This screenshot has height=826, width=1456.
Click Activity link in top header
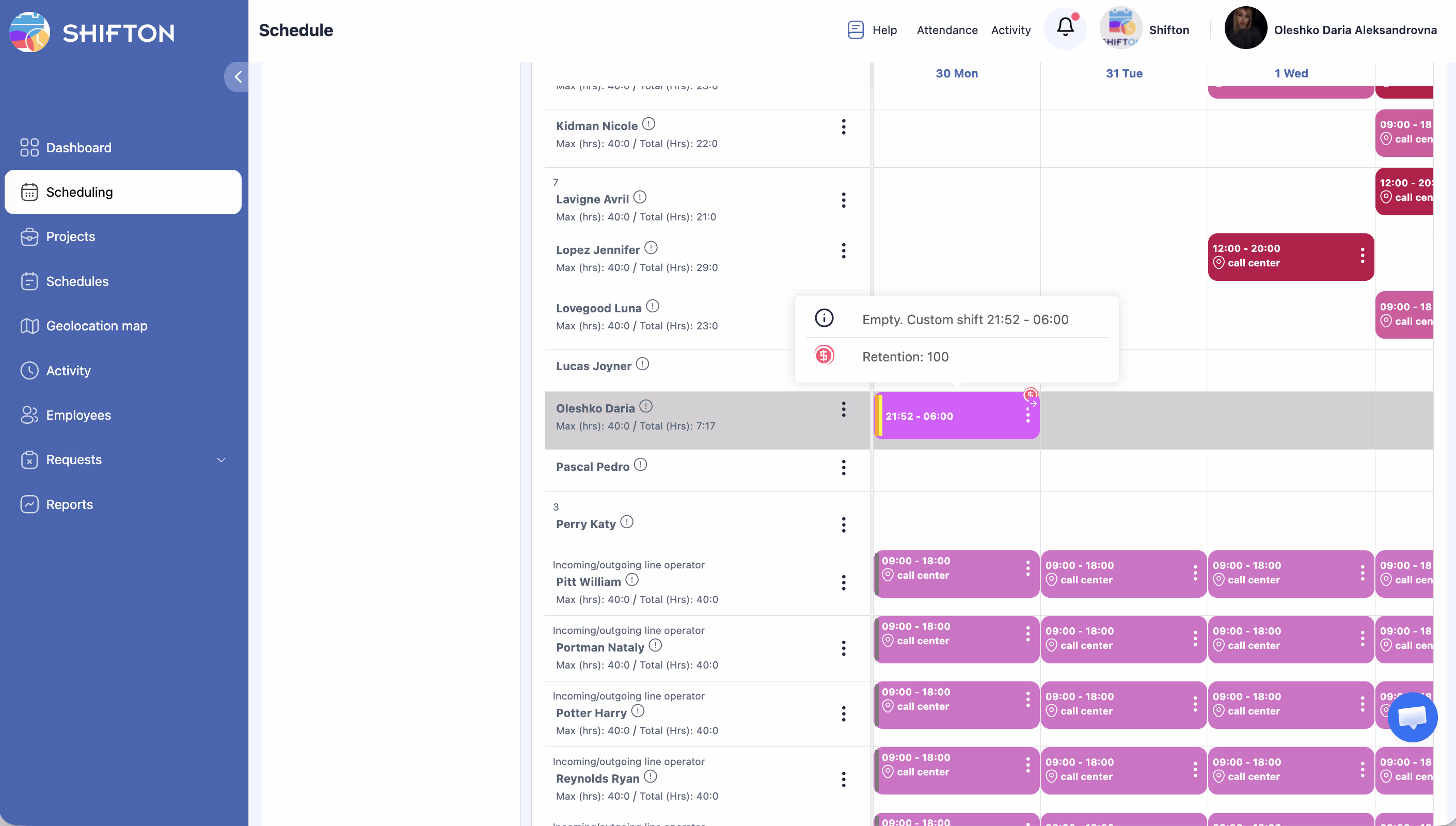[x=1010, y=30]
